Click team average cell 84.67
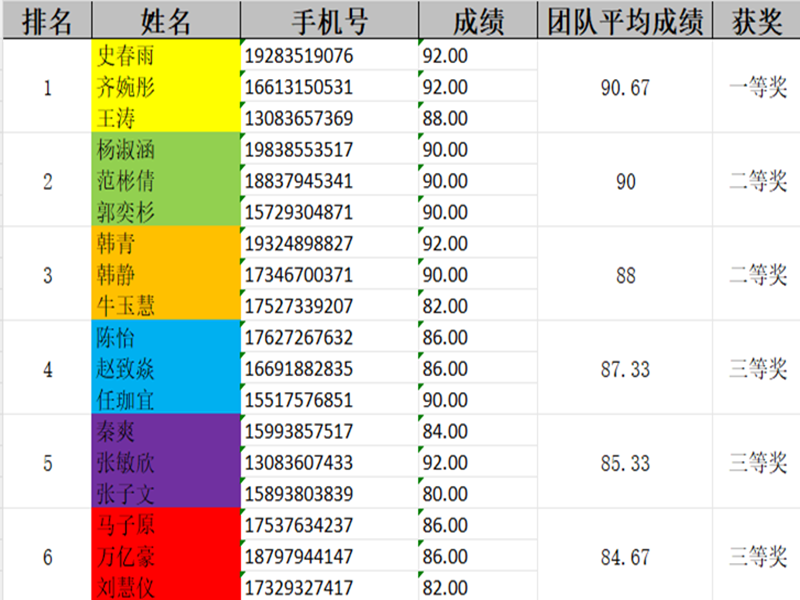Image resolution: width=800 pixels, height=600 pixels. click(624, 555)
